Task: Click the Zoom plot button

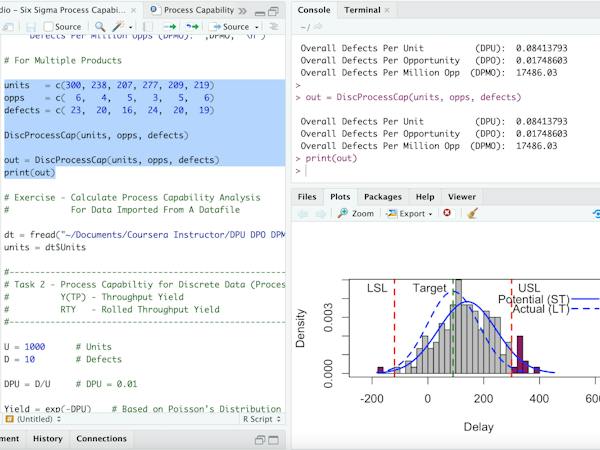Action: (x=356, y=213)
